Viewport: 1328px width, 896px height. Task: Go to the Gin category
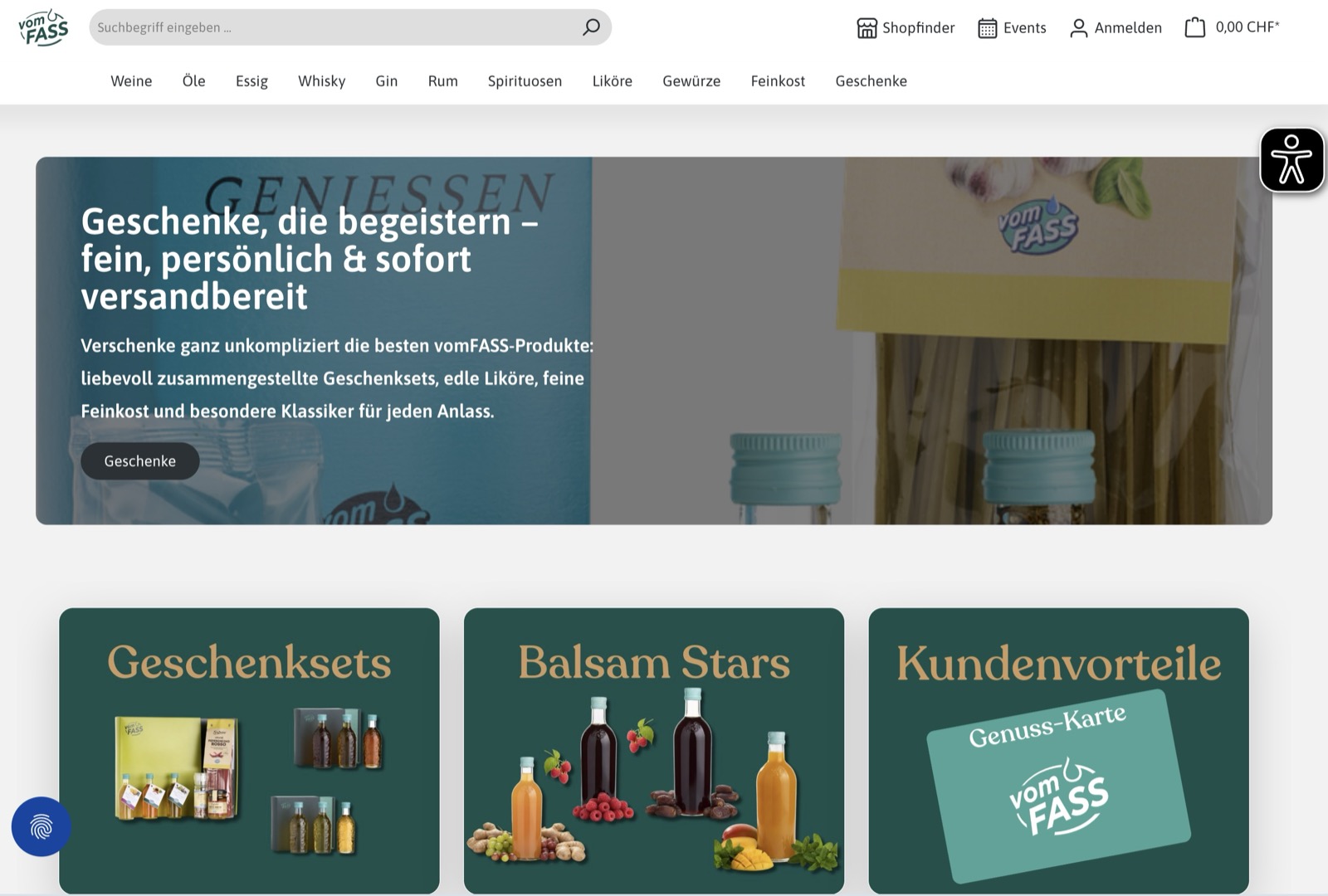[x=386, y=81]
